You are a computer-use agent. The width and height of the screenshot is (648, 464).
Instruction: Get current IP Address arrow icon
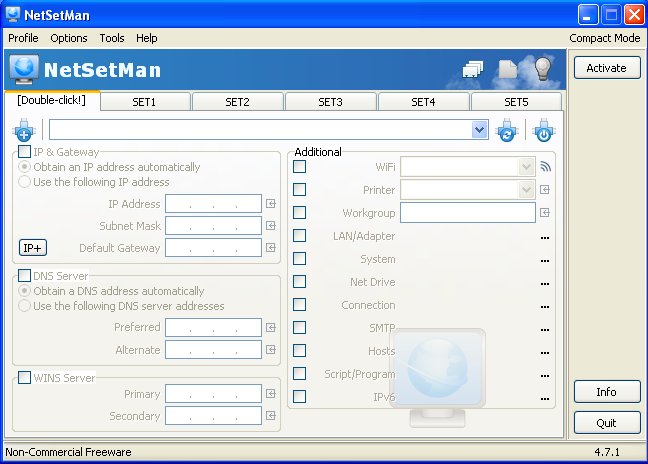(x=271, y=204)
